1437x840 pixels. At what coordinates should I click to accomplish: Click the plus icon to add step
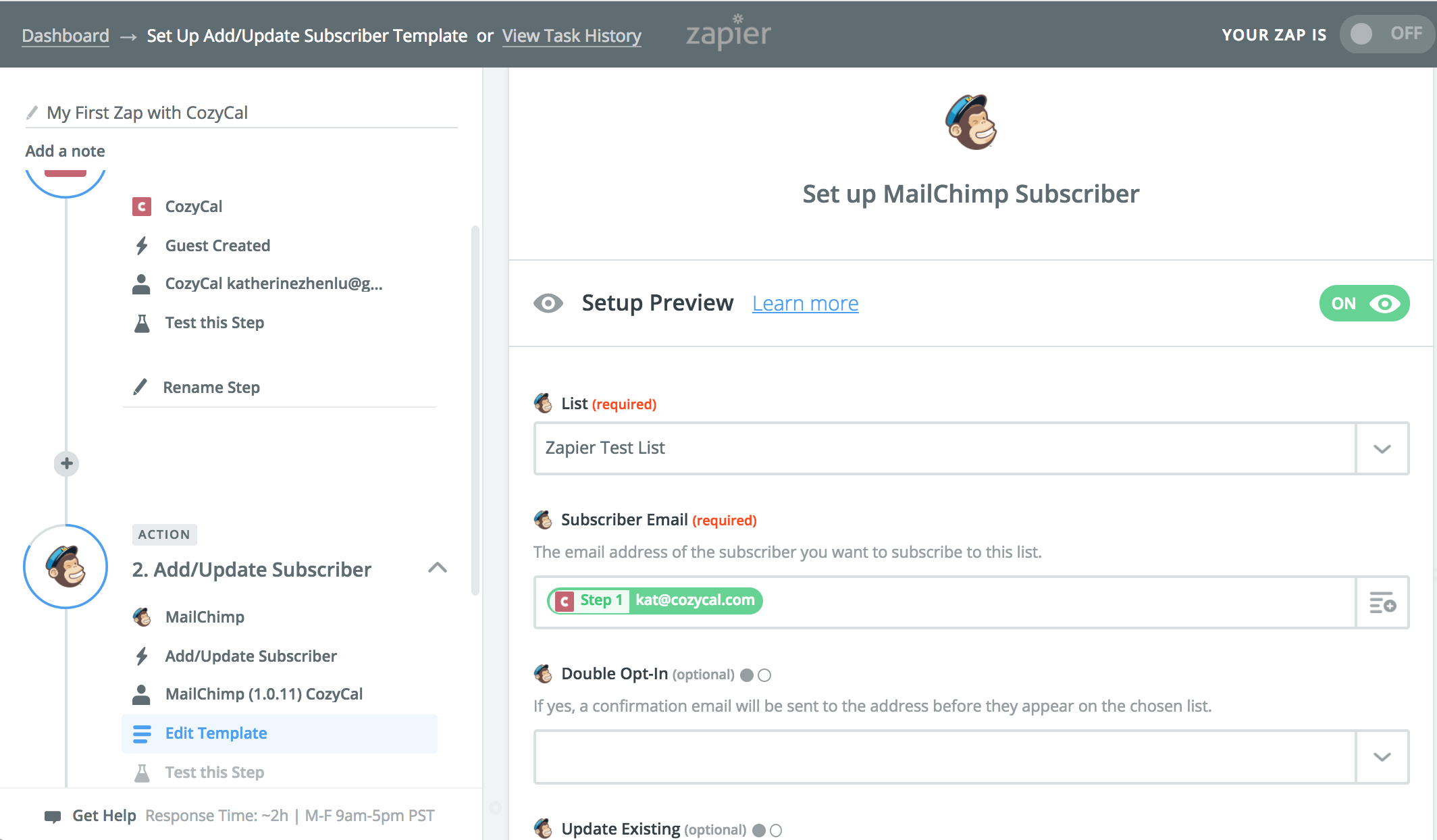pyautogui.click(x=66, y=463)
